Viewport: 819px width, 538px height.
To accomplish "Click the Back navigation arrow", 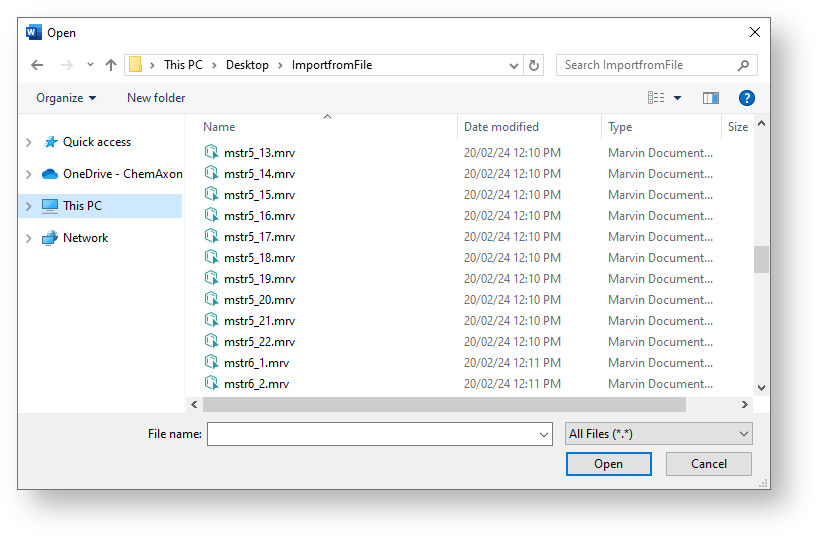I will coord(37,65).
